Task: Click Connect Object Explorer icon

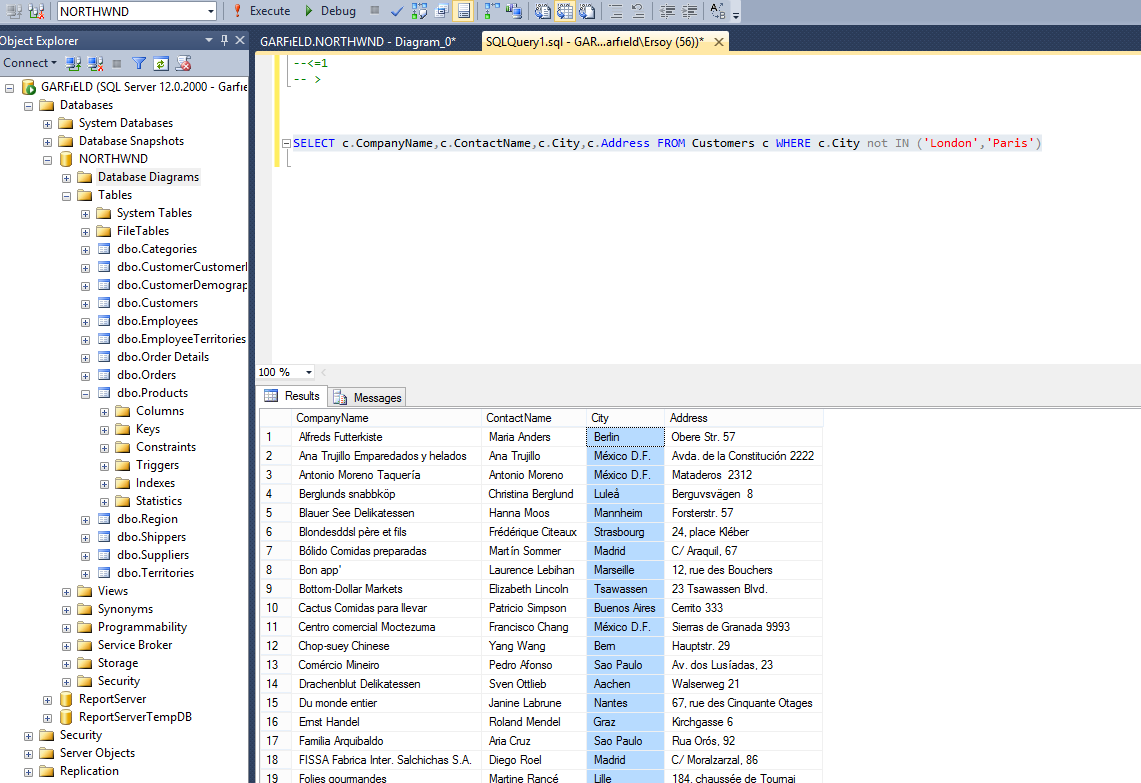Action: (x=73, y=63)
